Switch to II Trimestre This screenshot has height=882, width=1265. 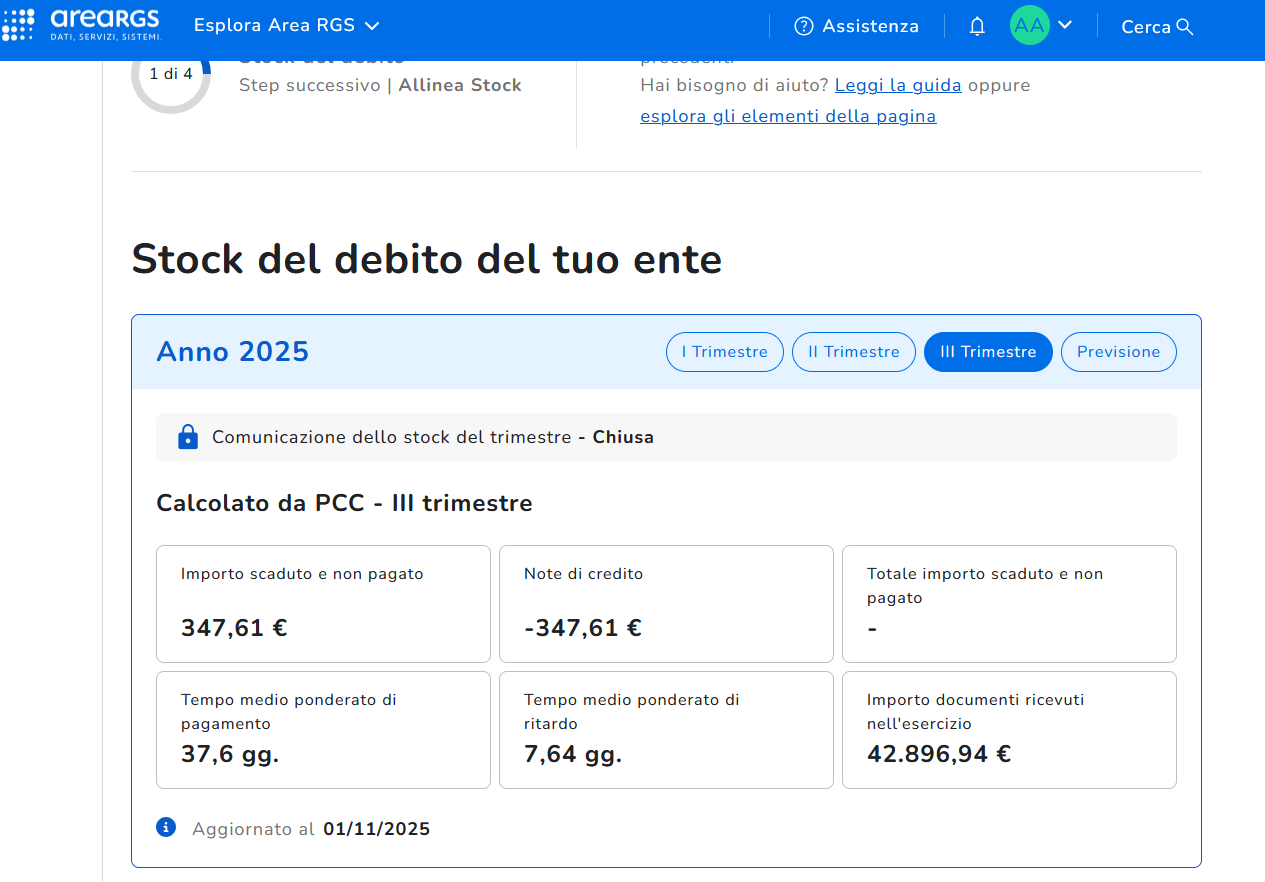point(853,352)
